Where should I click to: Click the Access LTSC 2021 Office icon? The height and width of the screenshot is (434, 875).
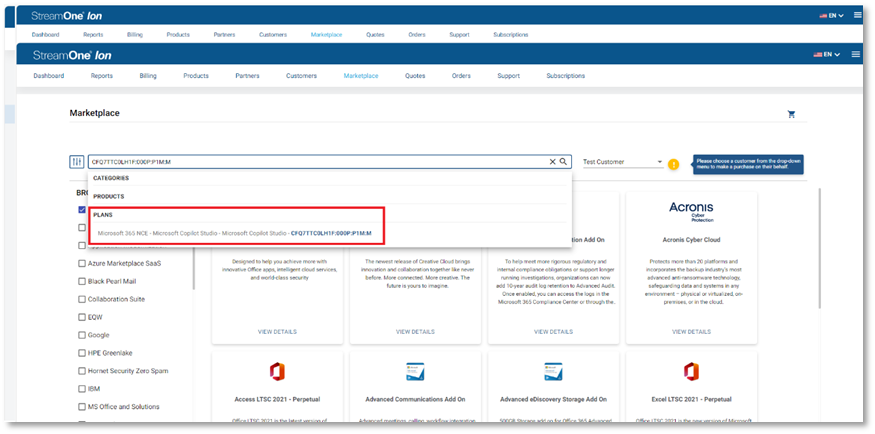[277, 371]
